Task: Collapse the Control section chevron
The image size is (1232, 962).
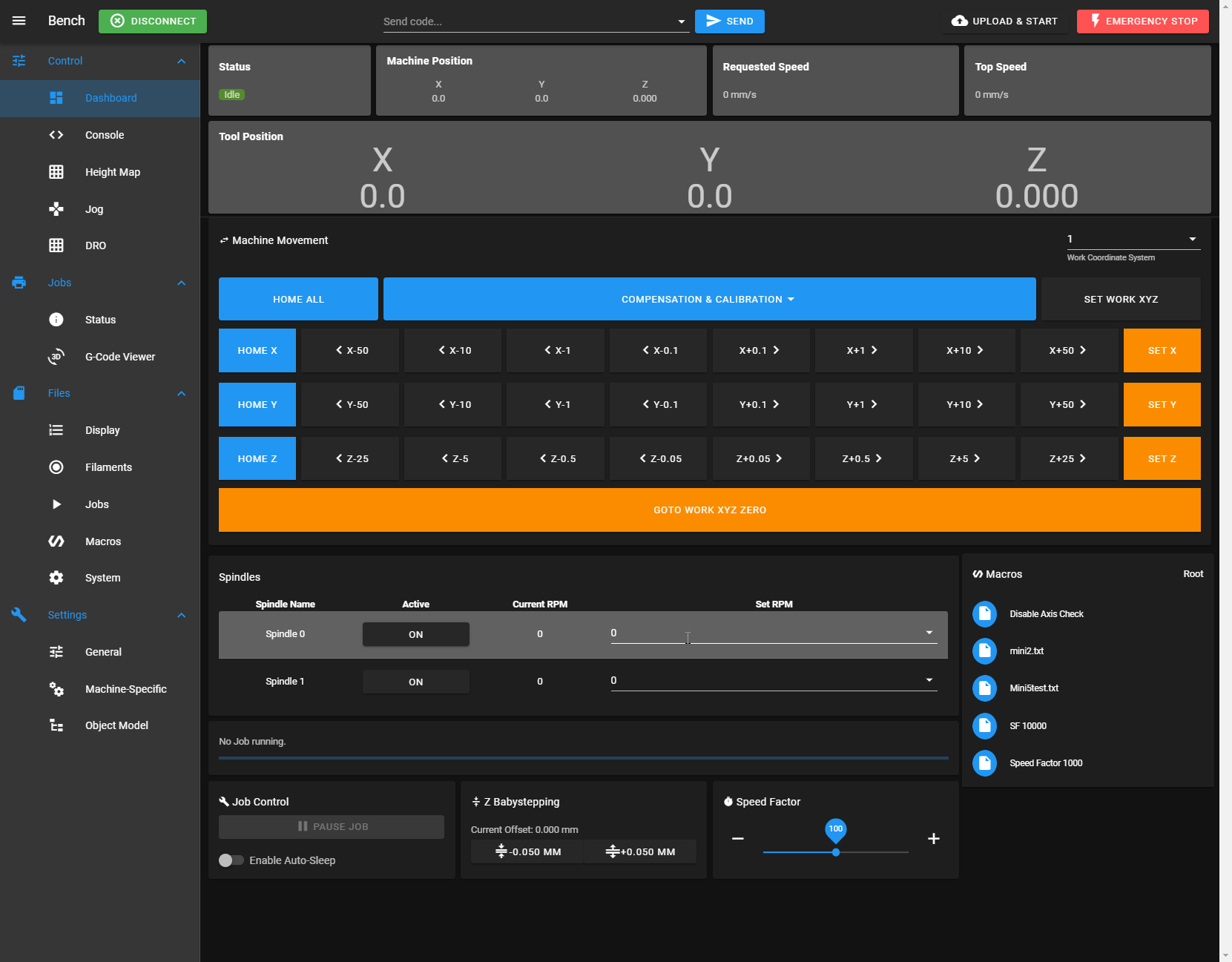Action: tap(182, 61)
